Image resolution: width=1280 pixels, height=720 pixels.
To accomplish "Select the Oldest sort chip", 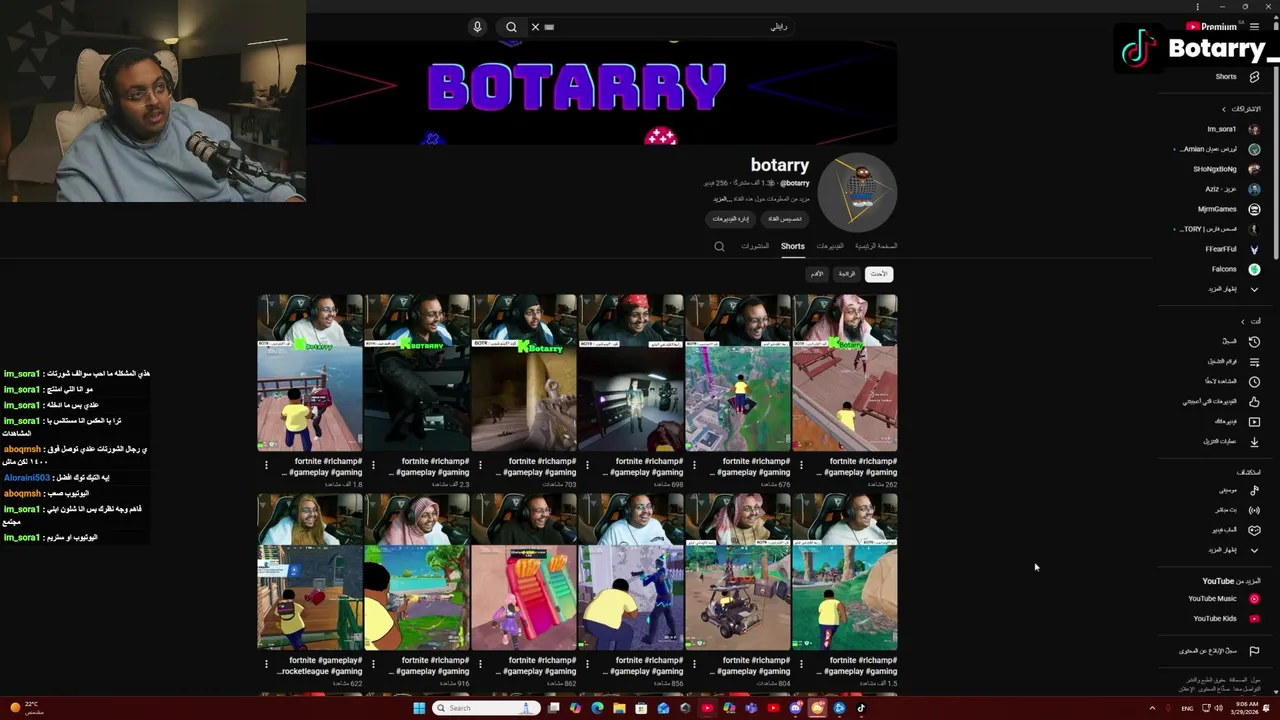I will 817,274.
